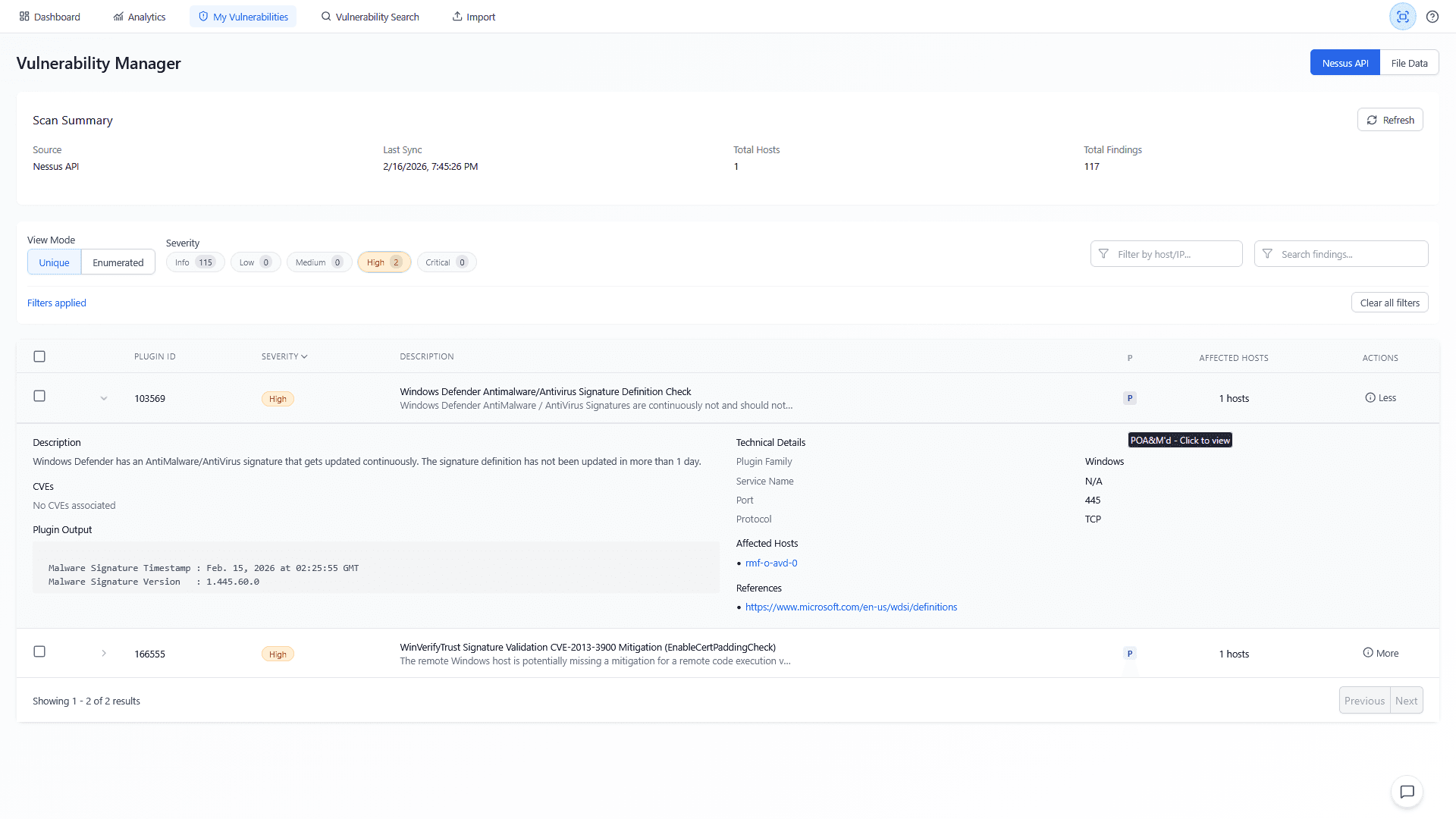The height and width of the screenshot is (819, 1456).
Task: Open the Dashboard view
Action: [49, 16]
